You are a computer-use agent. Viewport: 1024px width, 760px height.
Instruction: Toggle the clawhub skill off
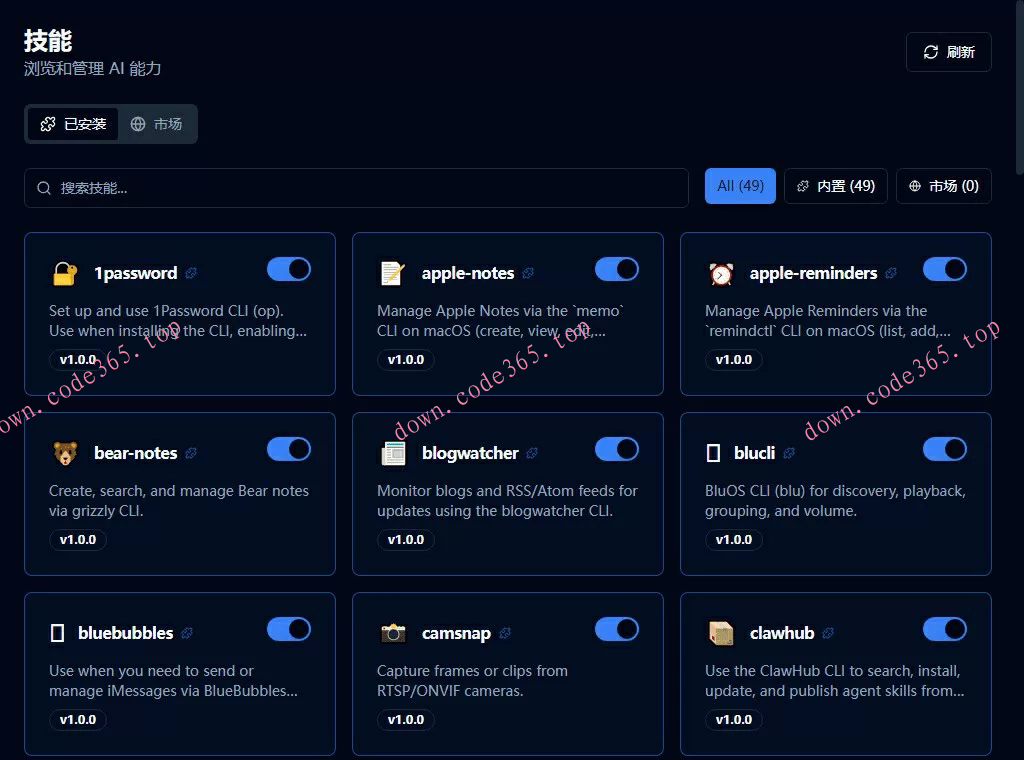(x=945, y=629)
